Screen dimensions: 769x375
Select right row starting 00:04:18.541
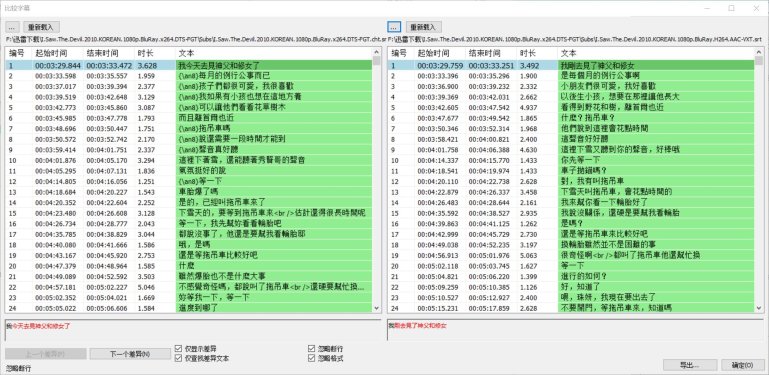571,171
